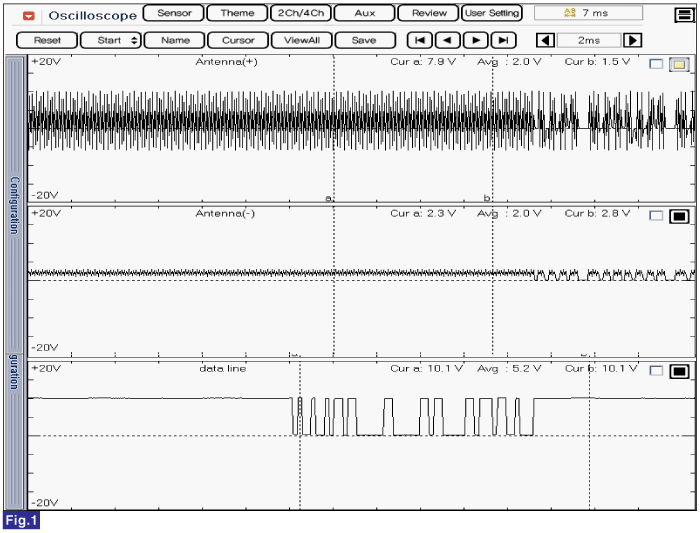Open the Review mode
The height and width of the screenshot is (533, 700).
(x=429, y=13)
